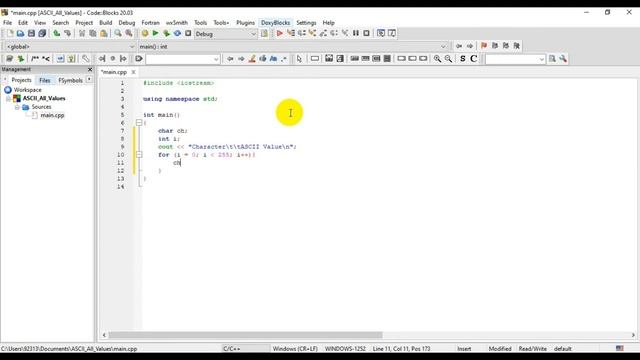
Task: Click the Undo icon
Action: click(x=57, y=33)
